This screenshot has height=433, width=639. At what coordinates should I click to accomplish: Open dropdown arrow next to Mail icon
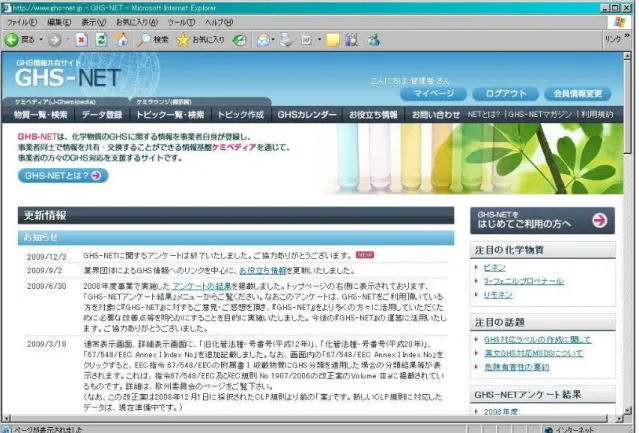[273, 40]
